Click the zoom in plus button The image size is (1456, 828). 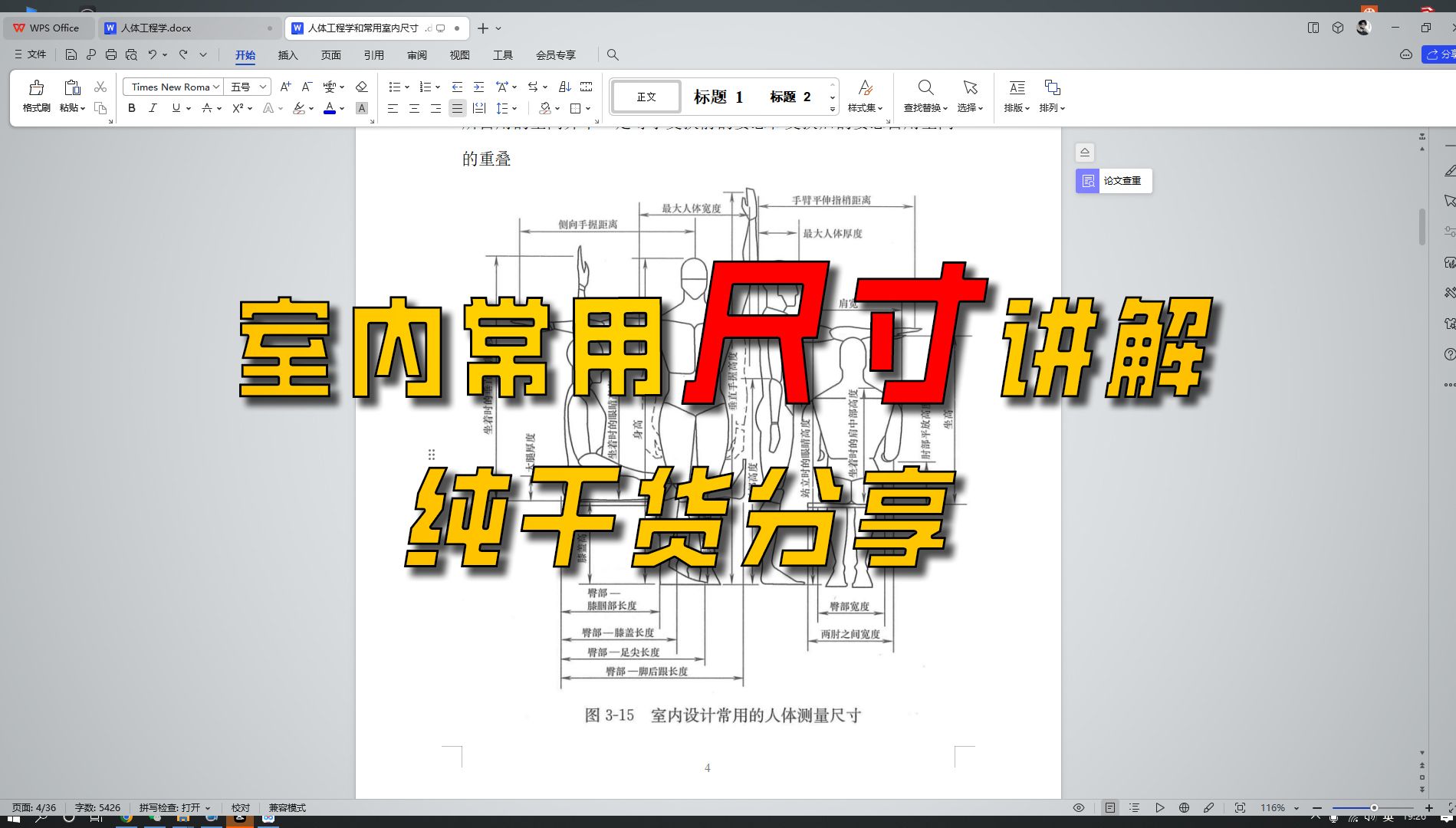pyautogui.click(x=1429, y=807)
